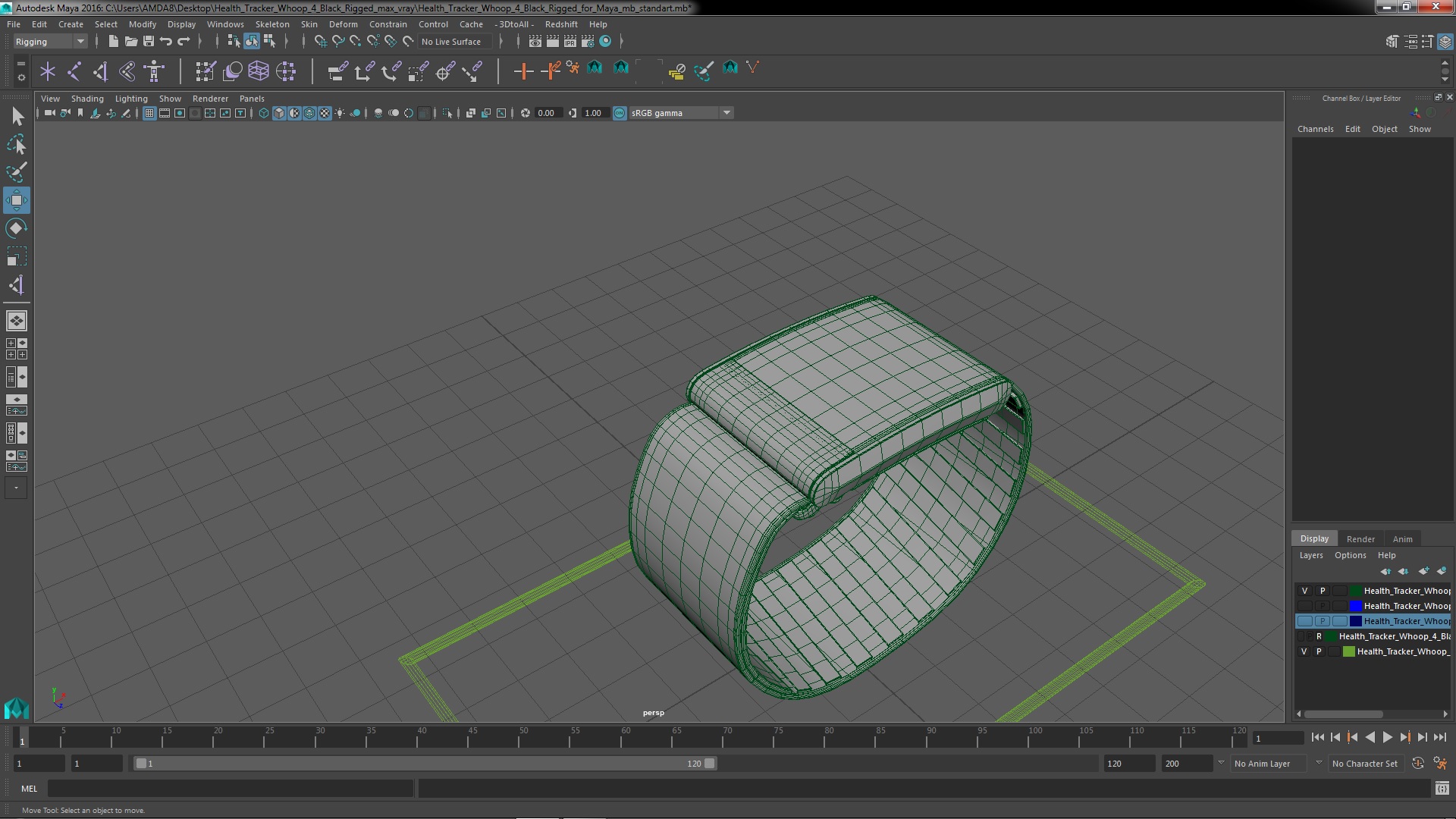Viewport: 1456px width, 819px height.
Task: Open the Skeleton menu
Action: (x=271, y=24)
